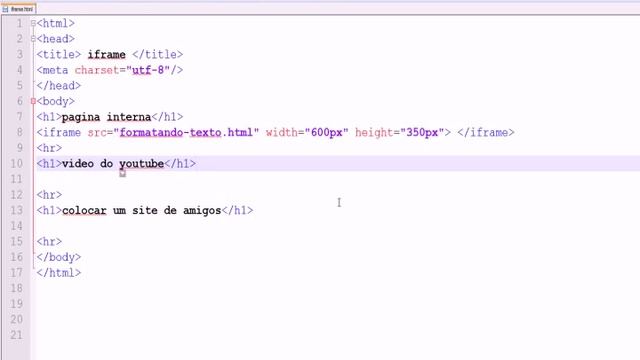The width and height of the screenshot is (640, 360).
Task: Click the <hr> tag on line 15
Action: click(49, 242)
